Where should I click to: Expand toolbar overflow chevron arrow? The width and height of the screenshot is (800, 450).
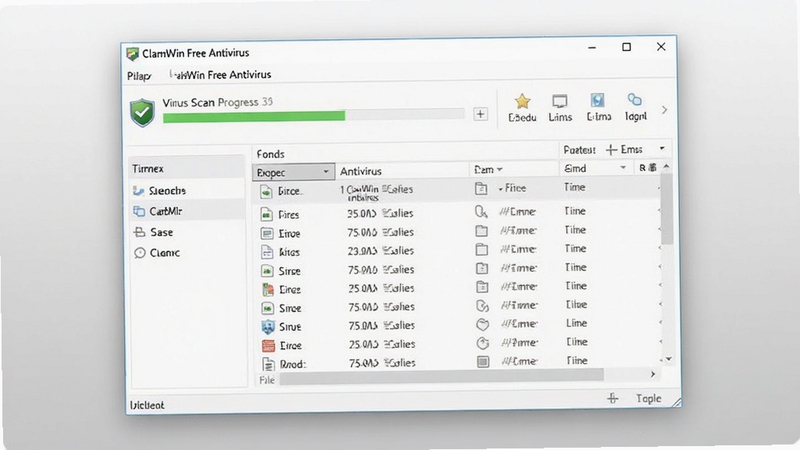click(x=664, y=110)
